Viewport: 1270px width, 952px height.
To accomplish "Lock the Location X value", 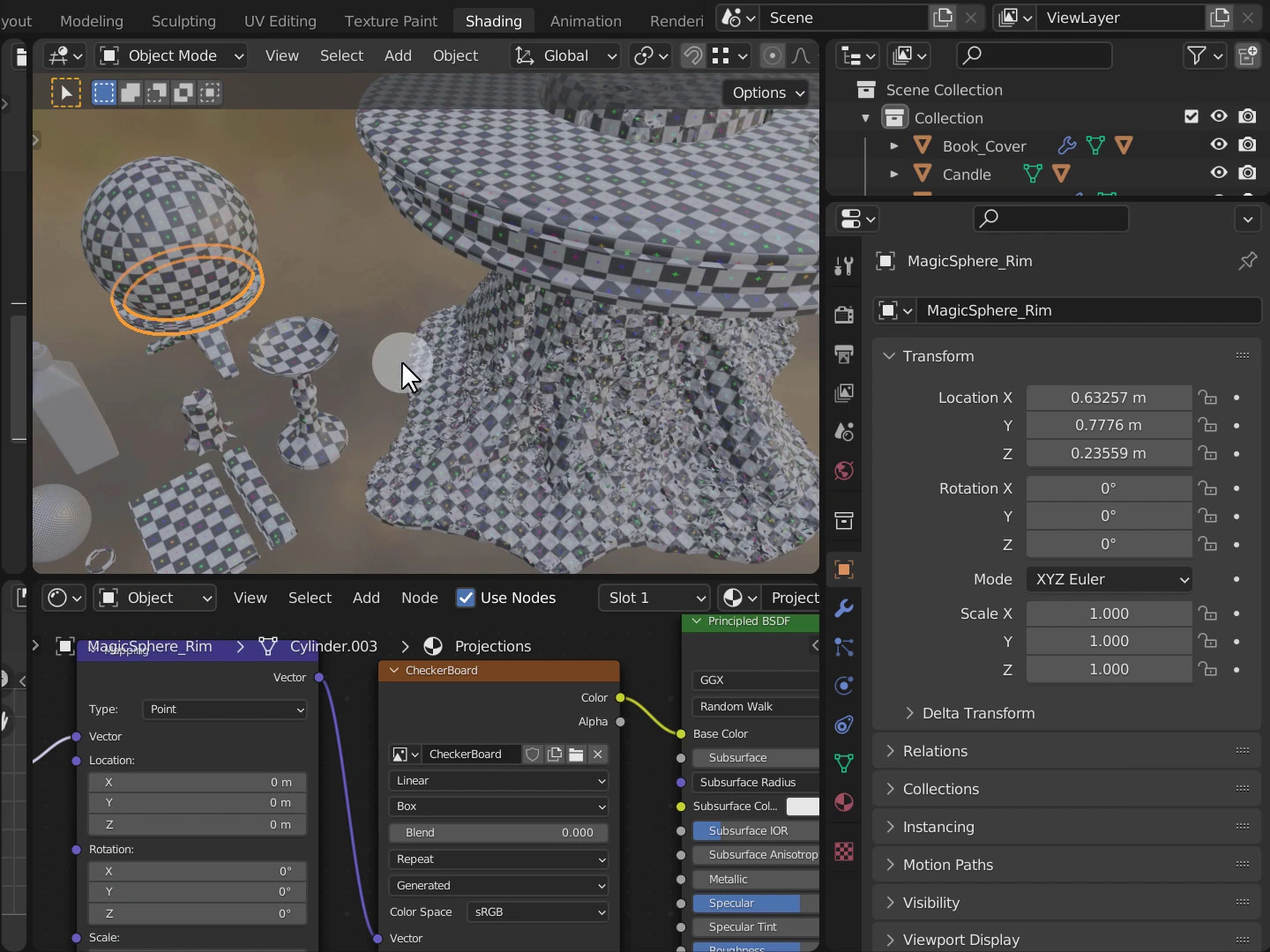I will click(1207, 398).
